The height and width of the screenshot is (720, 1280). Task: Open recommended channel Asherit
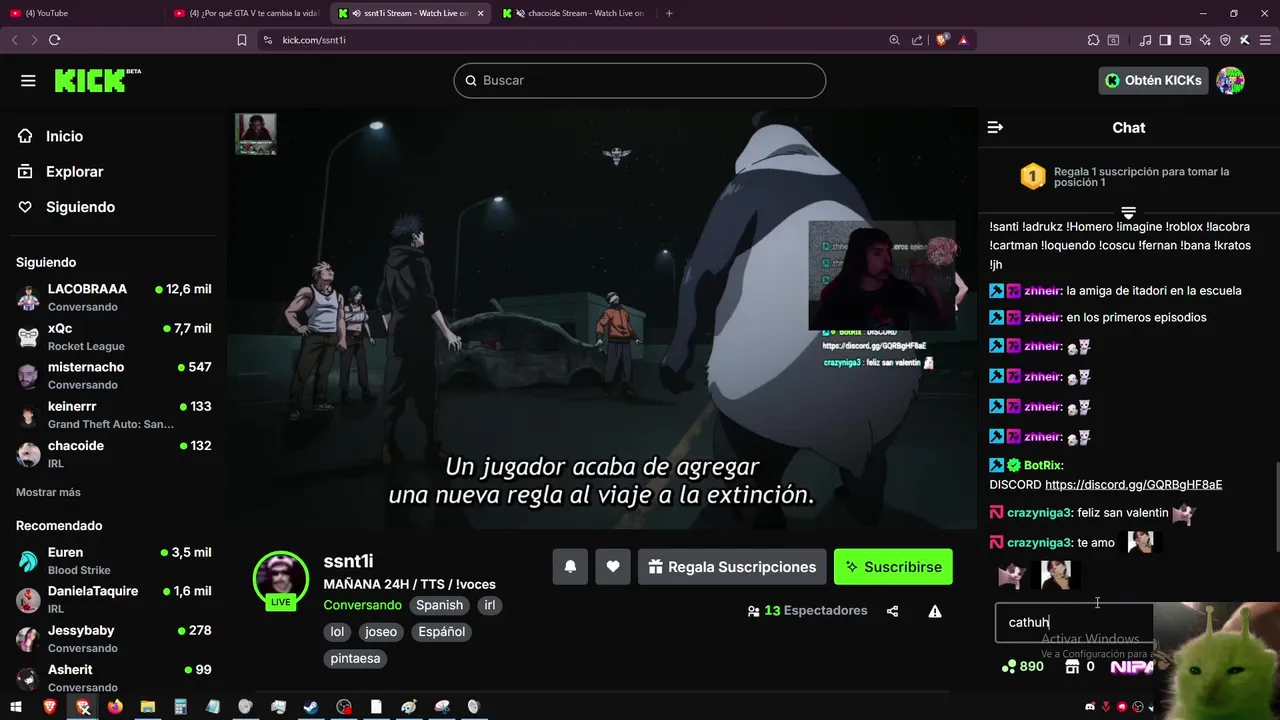[x=114, y=677]
